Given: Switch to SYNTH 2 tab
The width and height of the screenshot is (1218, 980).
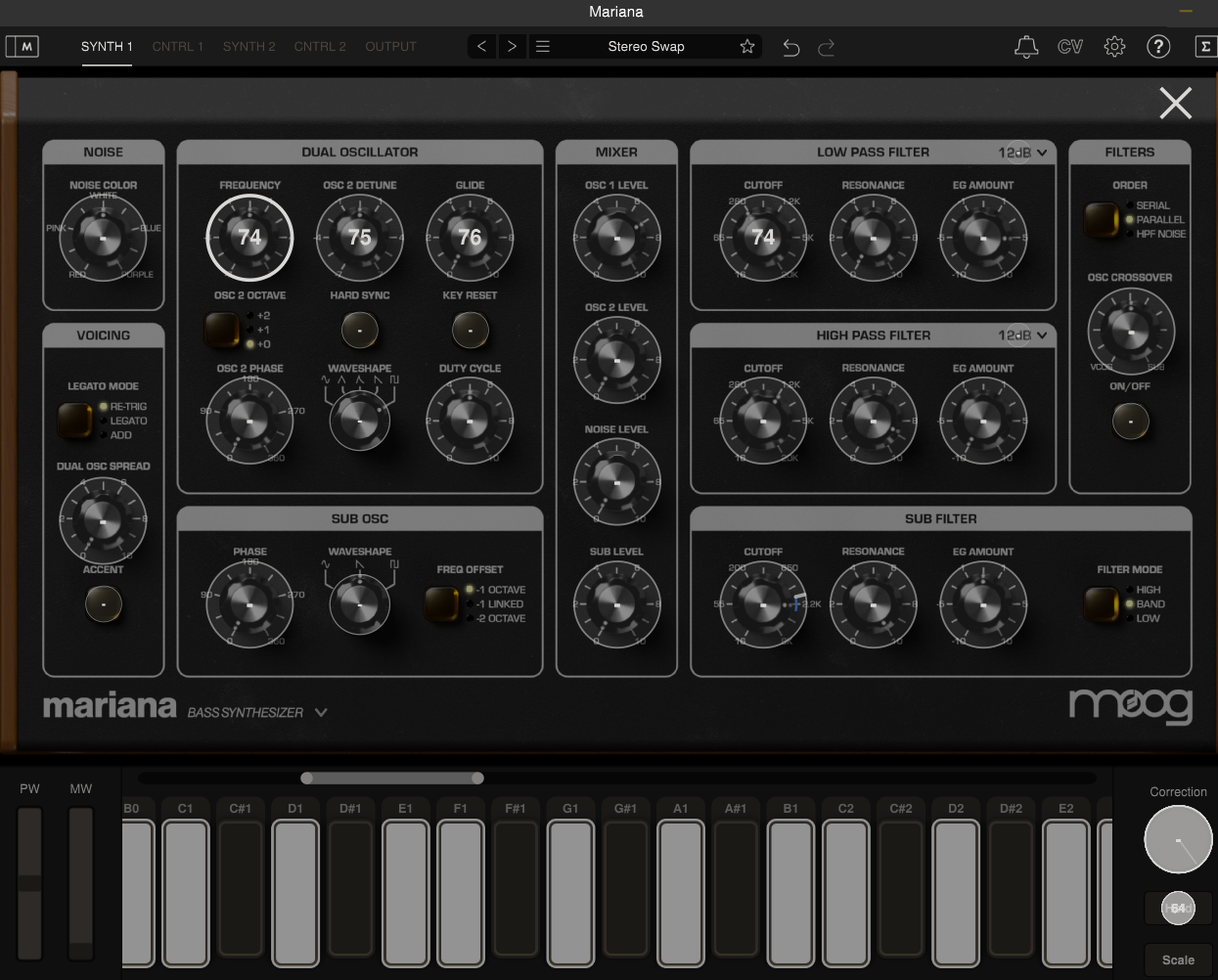Looking at the screenshot, I should (x=249, y=46).
